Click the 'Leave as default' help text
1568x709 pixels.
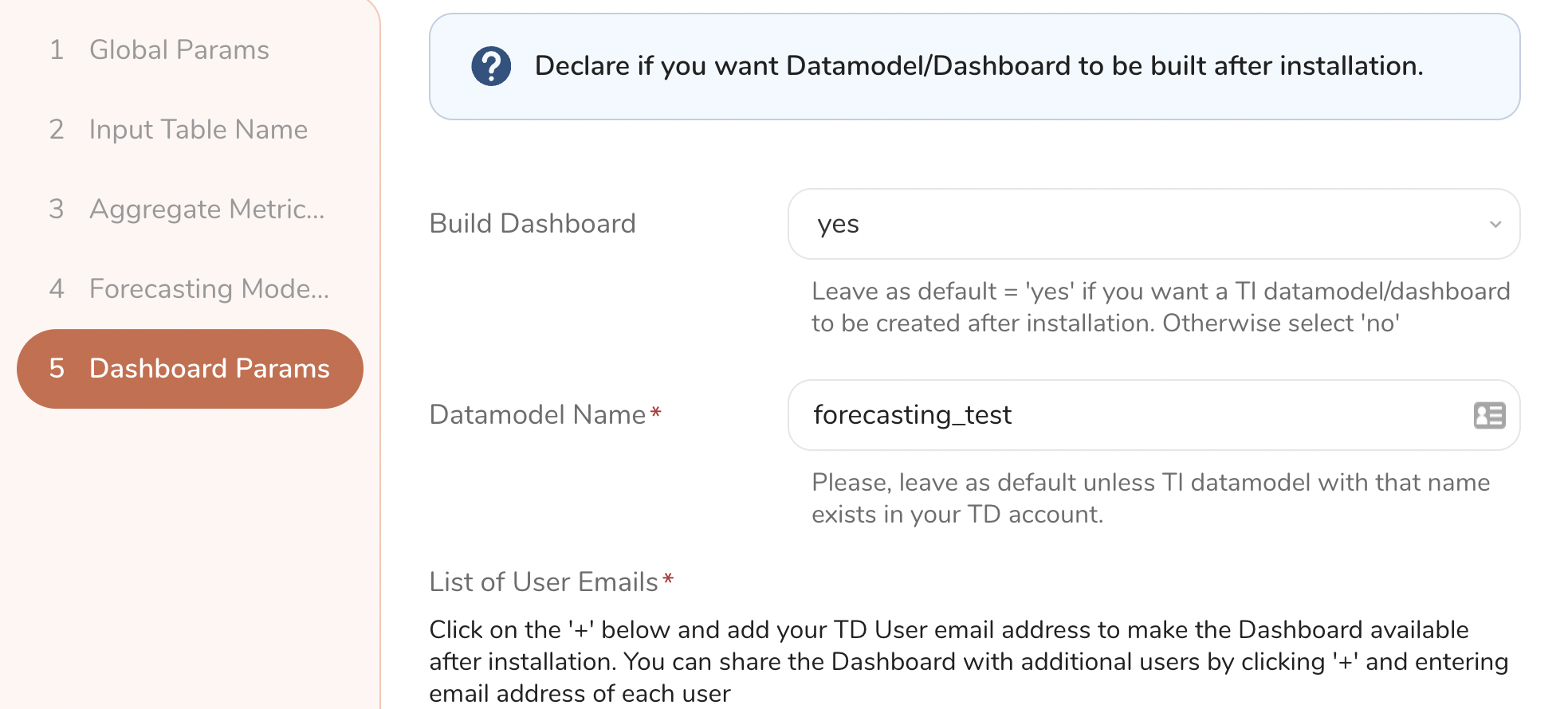[x=1161, y=307]
